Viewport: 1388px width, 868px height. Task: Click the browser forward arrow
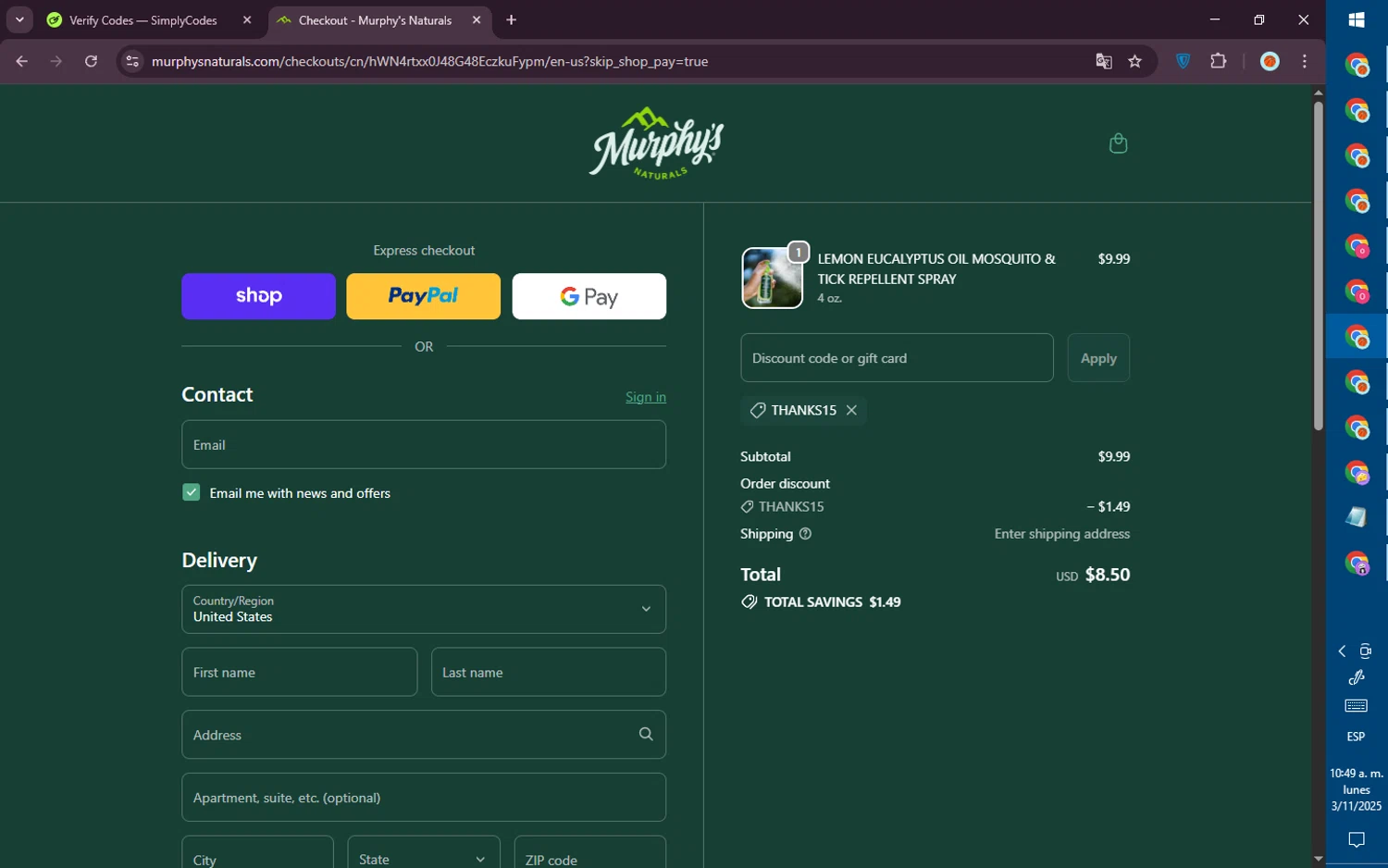pos(56,61)
